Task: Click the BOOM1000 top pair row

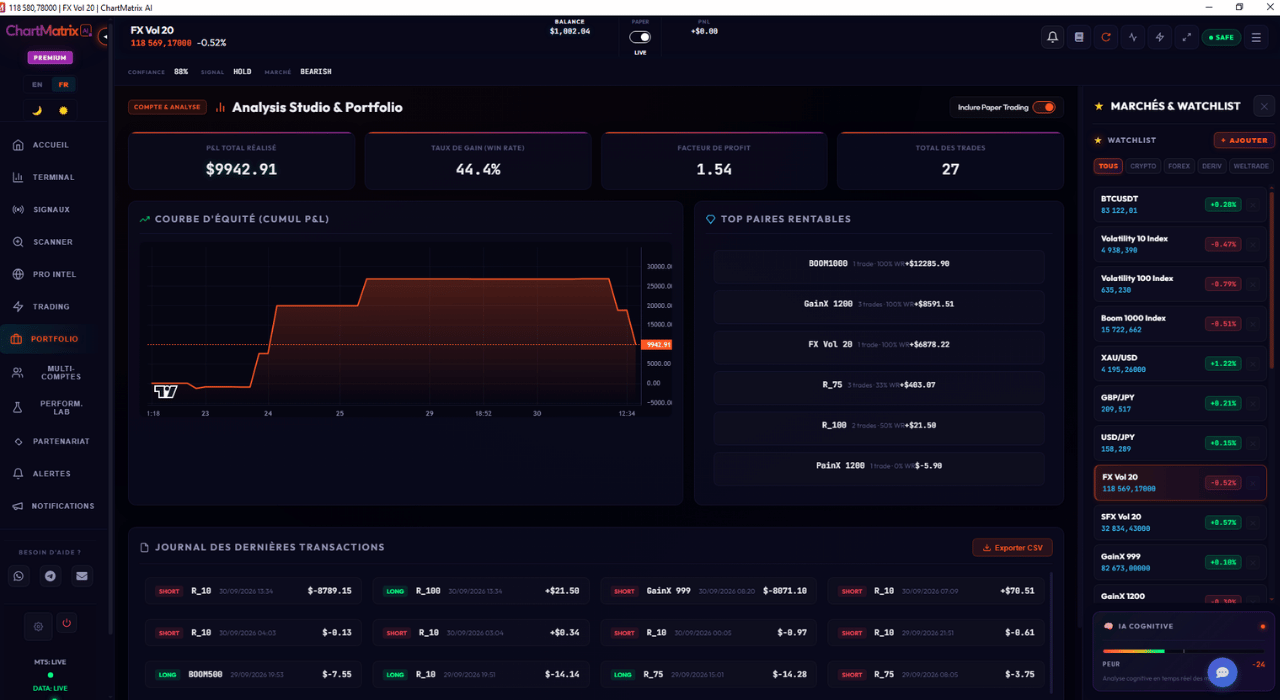Action: pos(879,264)
